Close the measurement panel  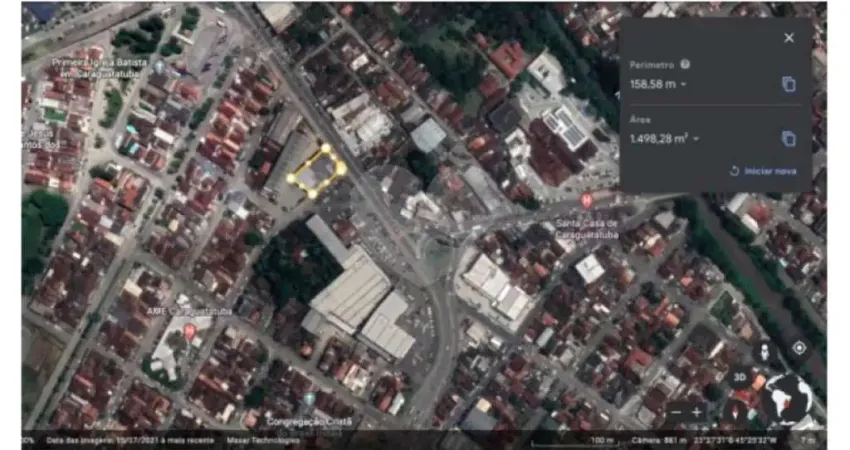(789, 38)
